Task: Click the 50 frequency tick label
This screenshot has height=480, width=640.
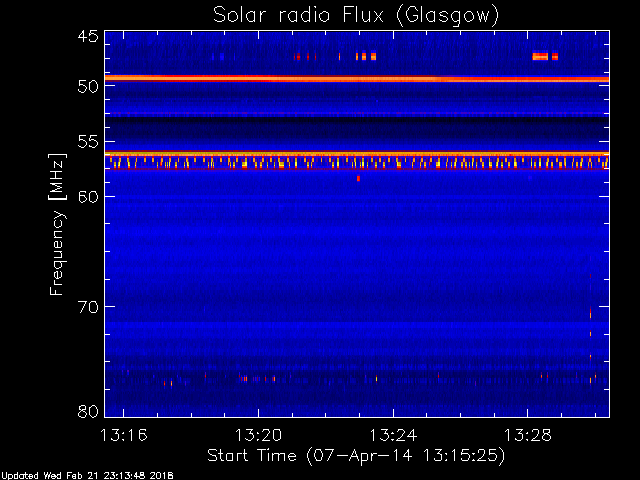Action: coord(88,86)
